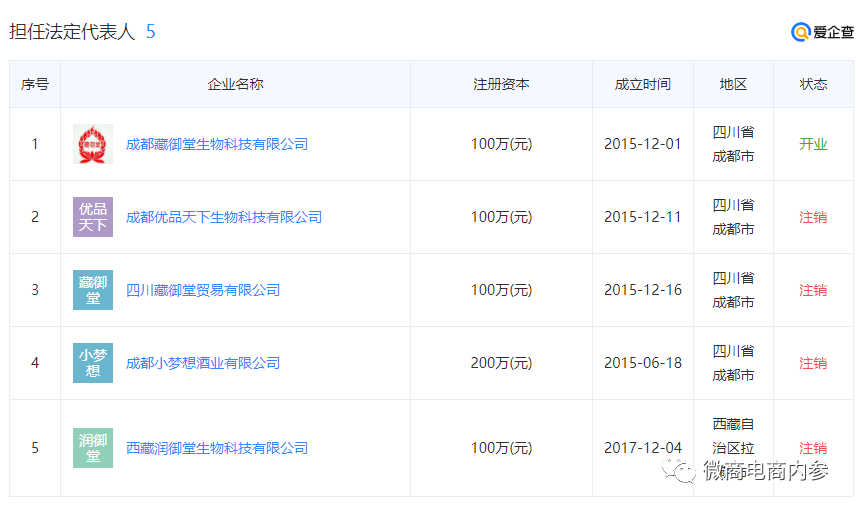This screenshot has height=508, width=856.
Task: Open 四川藏御堂贸易有限公司 company link
Action: (203, 290)
